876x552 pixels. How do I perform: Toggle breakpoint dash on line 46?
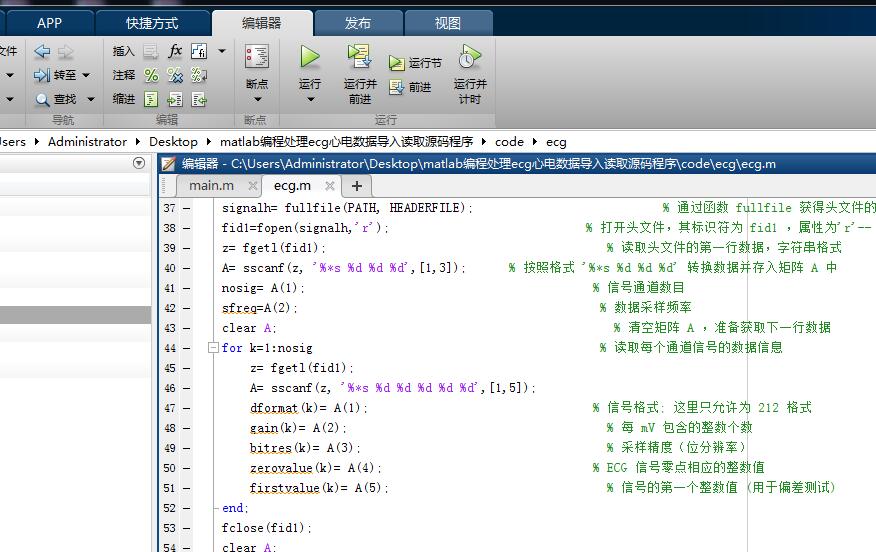[x=187, y=388]
